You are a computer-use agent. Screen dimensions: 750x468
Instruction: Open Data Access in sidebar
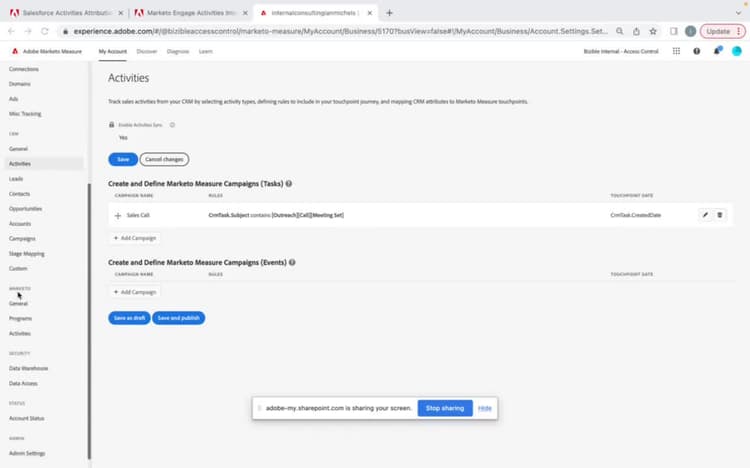23,383
